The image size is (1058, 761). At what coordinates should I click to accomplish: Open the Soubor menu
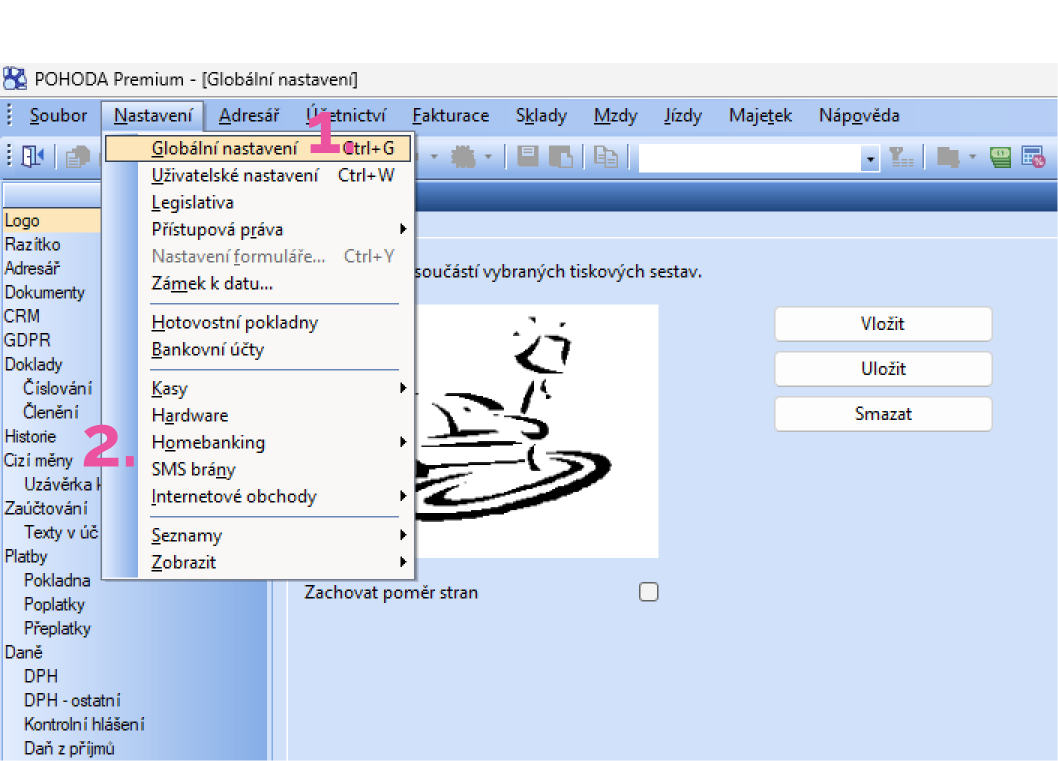[58, 115]
